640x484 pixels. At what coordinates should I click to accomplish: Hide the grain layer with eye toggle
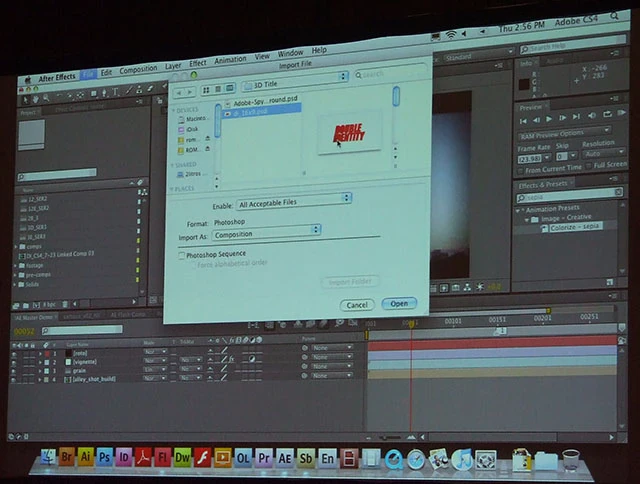pyautogui.click(x=14, y=371)
